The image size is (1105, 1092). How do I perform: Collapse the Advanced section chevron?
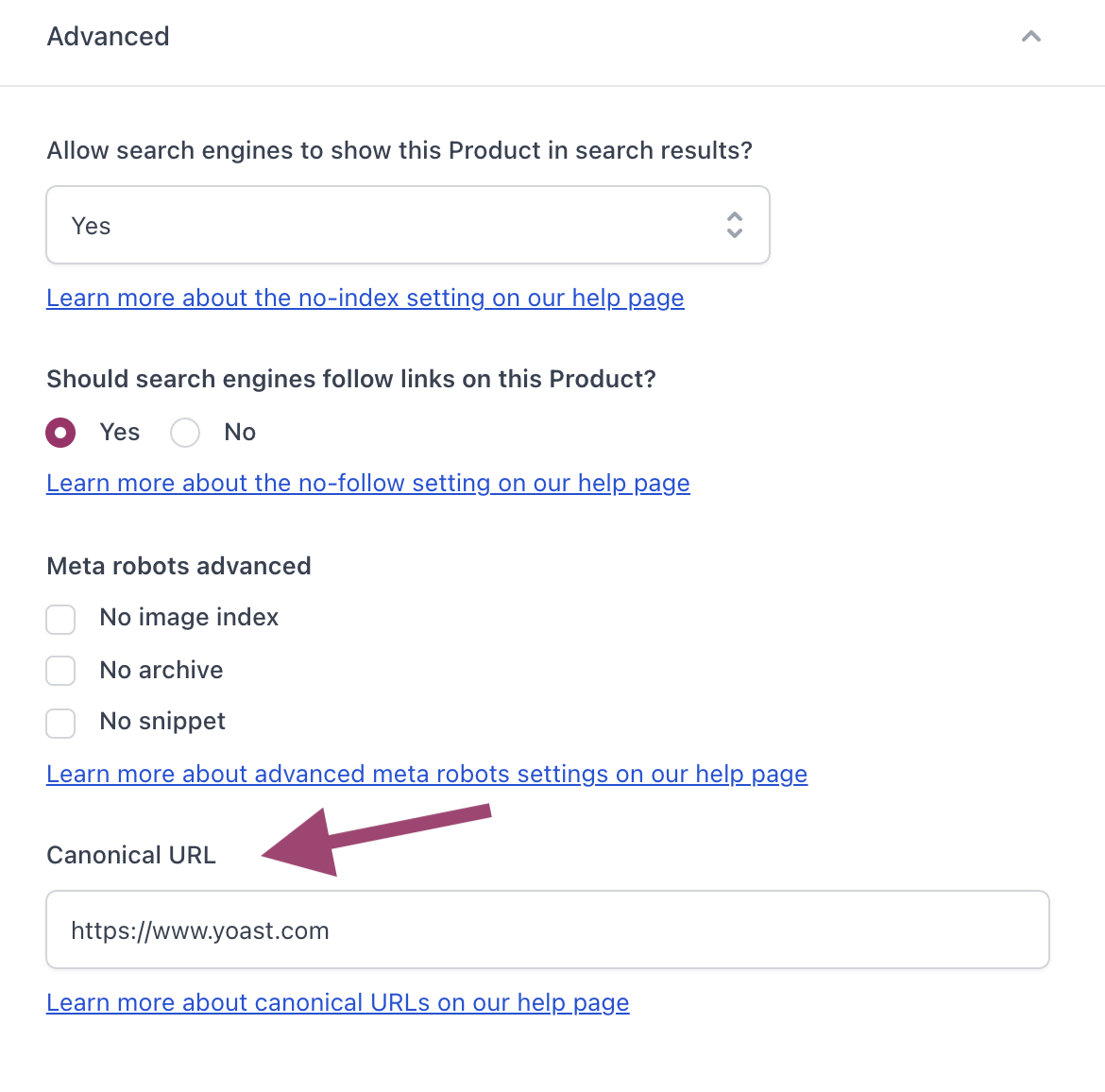1030,37
